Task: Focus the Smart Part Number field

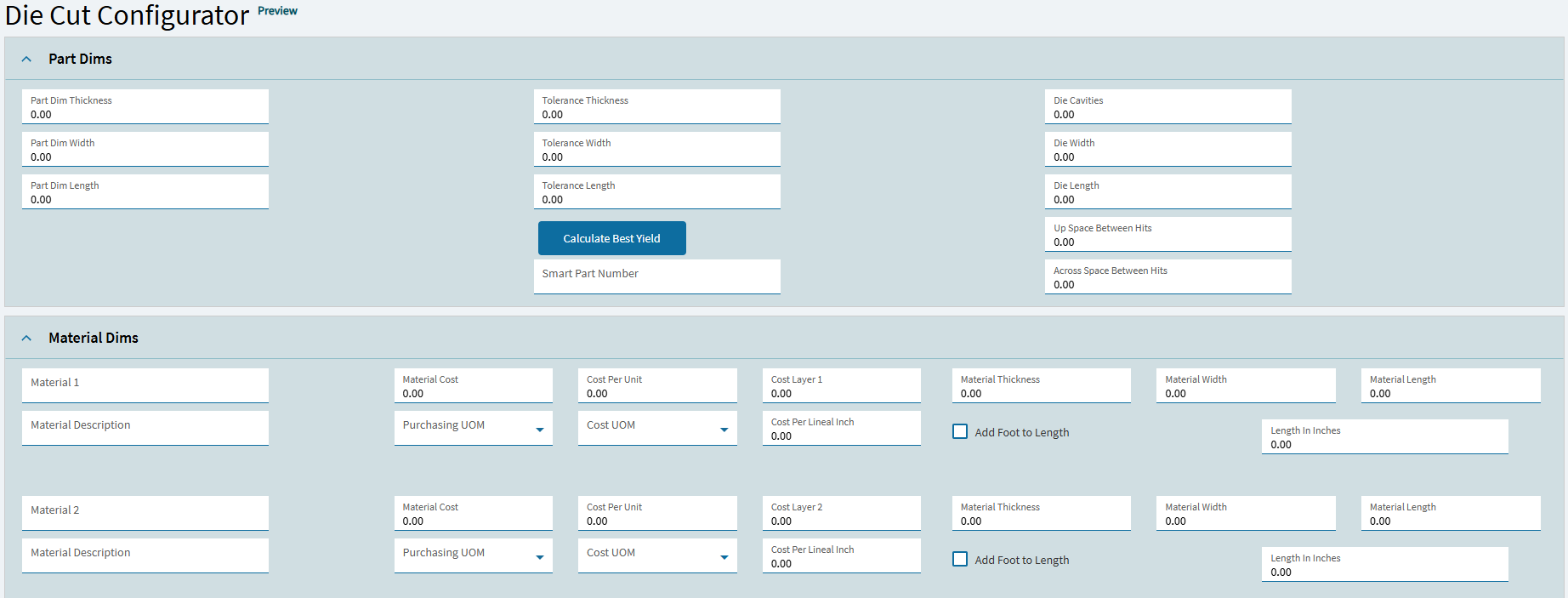Action: pyautogui.click(x=656, y=276)
